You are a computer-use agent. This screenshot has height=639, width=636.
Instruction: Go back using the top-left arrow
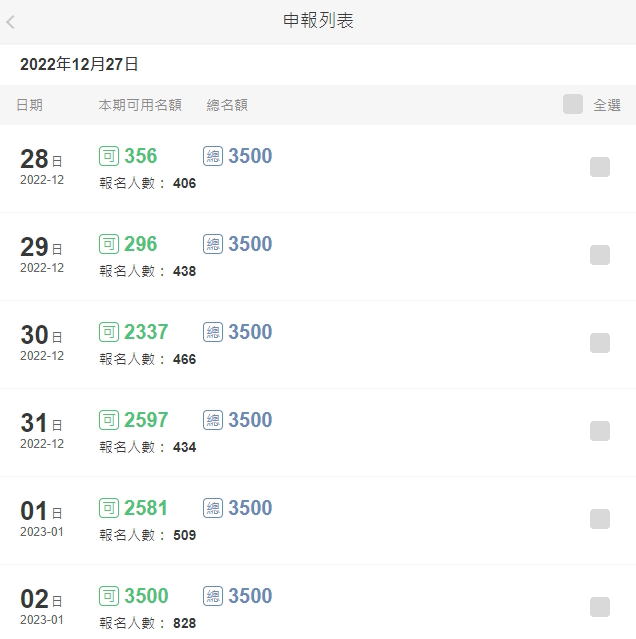[11, 21]
